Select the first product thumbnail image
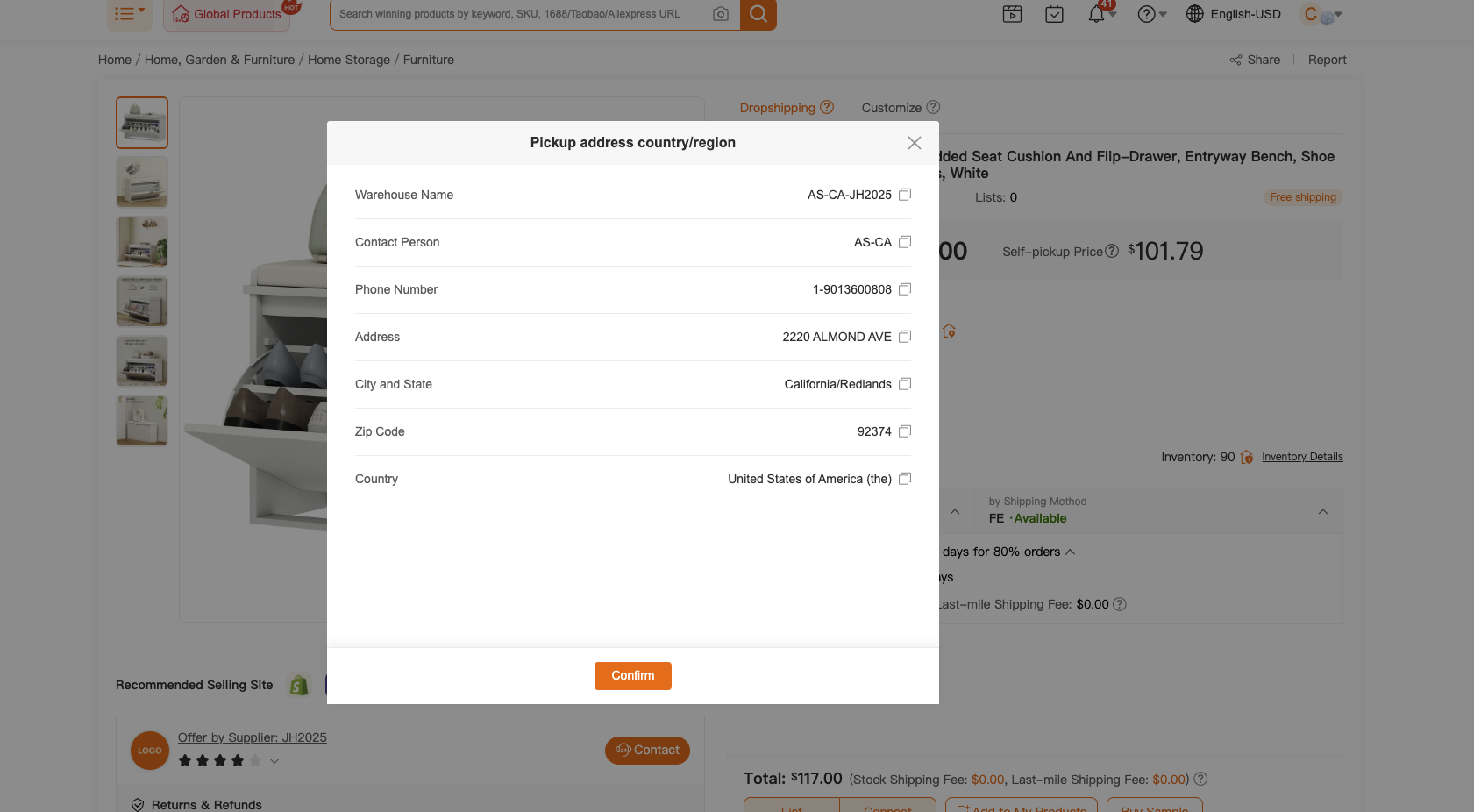The width and height of the screenshot is (1474, 812). pyautogui.click(x=142, y=123)
